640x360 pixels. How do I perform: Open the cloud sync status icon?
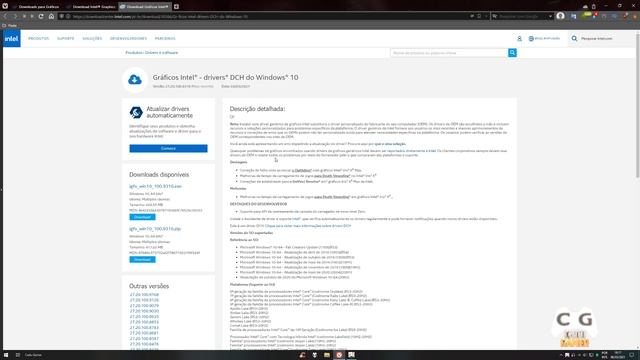(585, 7)
